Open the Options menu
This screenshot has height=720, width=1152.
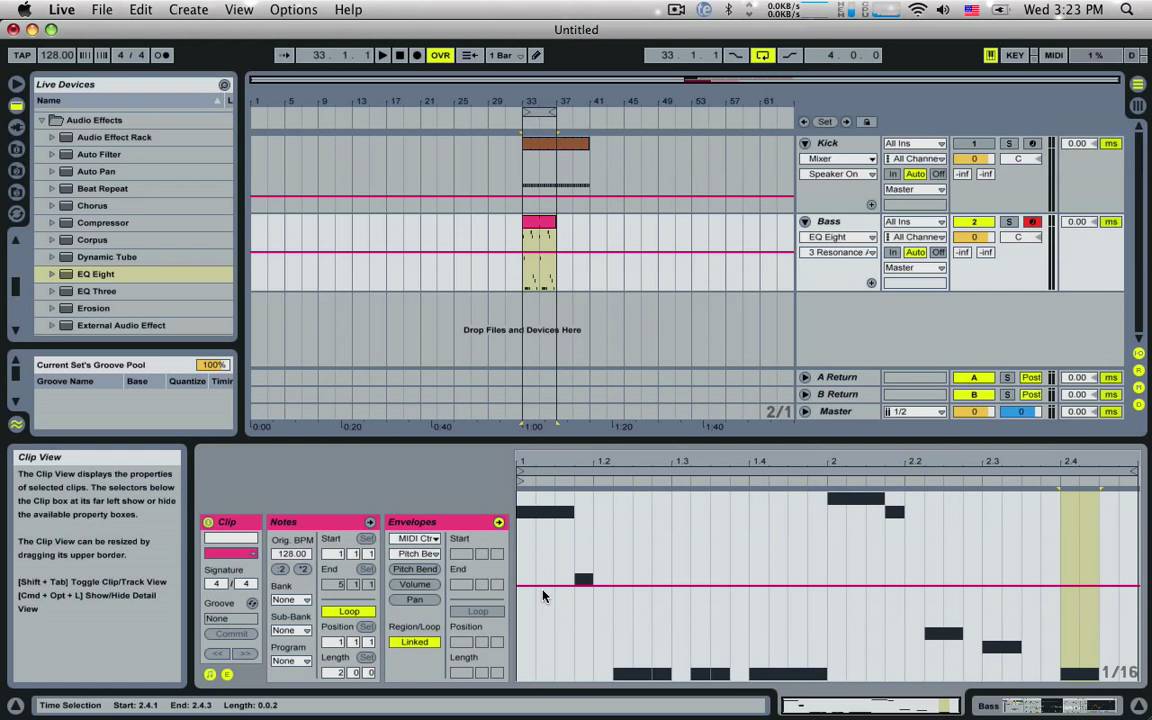pos(293,10)
